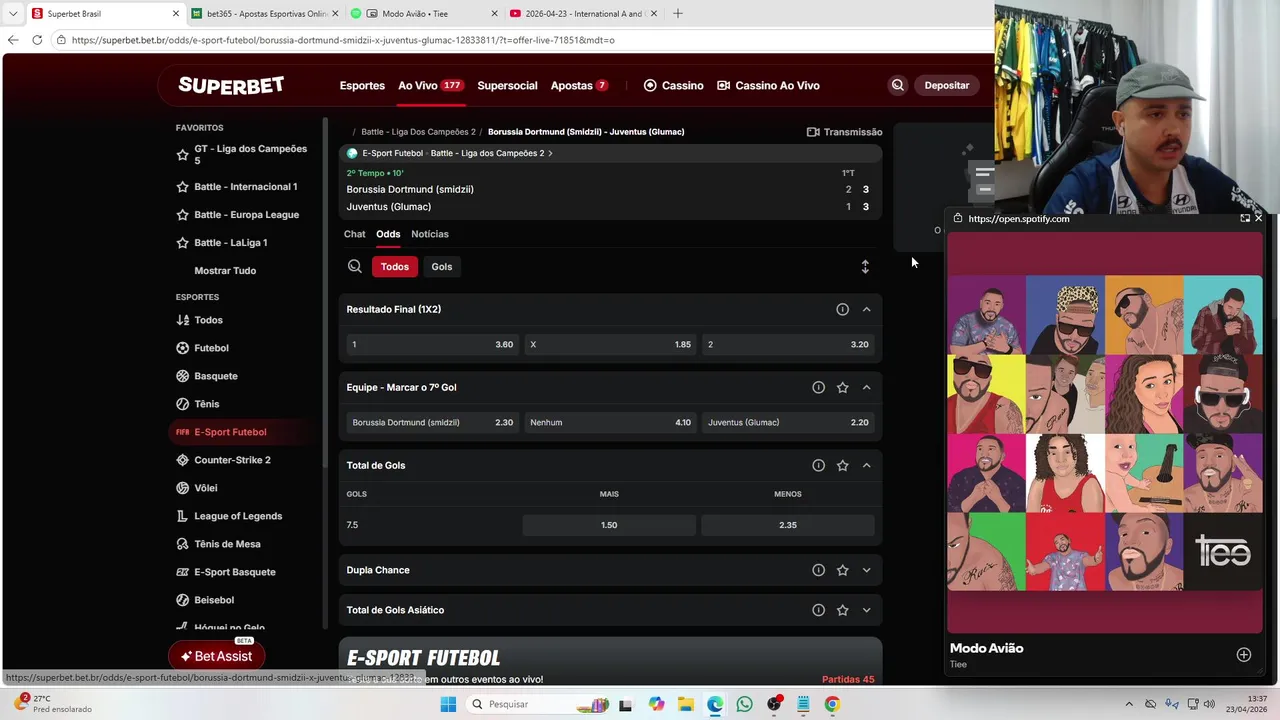Show hidden system tray icons
Screen dimensions: 1280x720
pos(1129,704)
